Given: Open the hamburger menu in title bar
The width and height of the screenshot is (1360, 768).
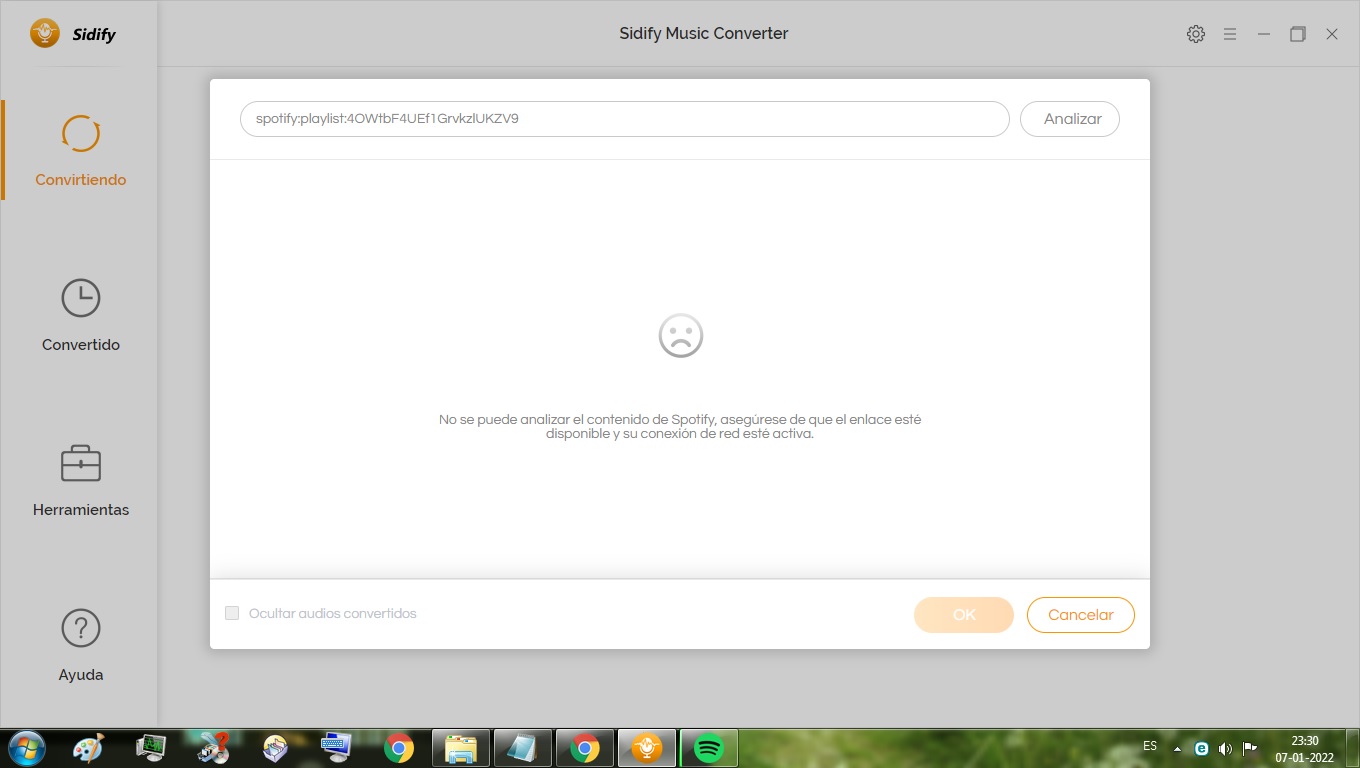Looking at the screenshot, I should tap(1230, 34).
